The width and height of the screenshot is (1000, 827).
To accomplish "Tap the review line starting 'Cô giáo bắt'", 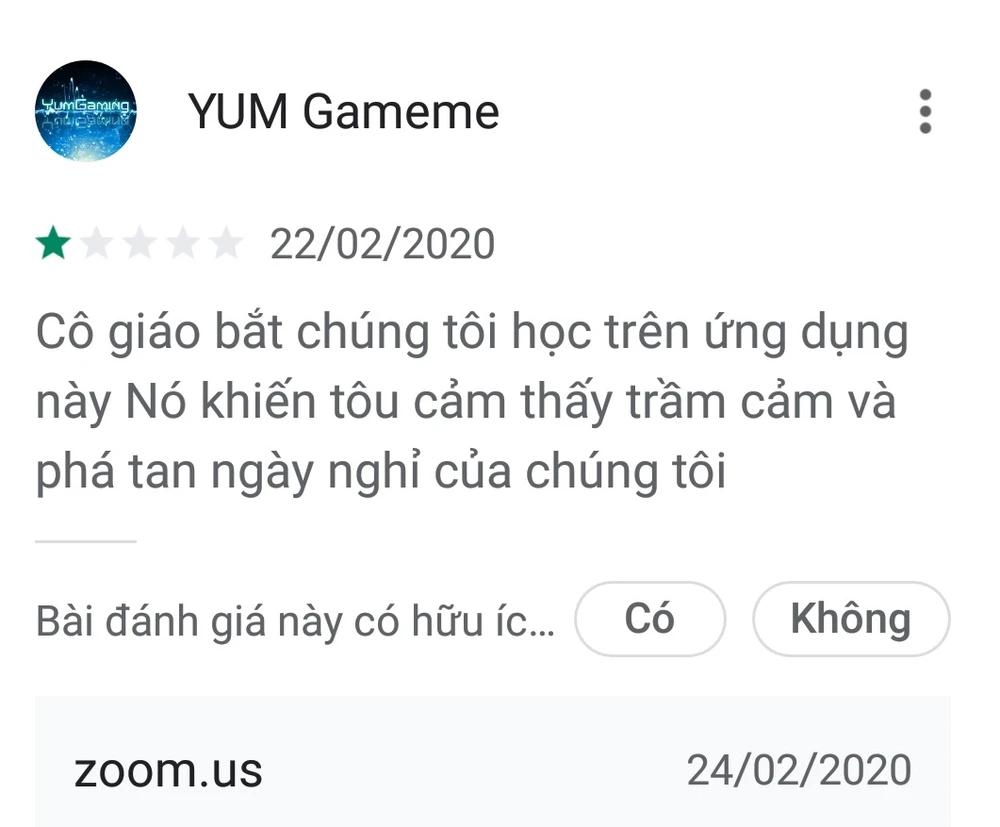I will [472, 333].
